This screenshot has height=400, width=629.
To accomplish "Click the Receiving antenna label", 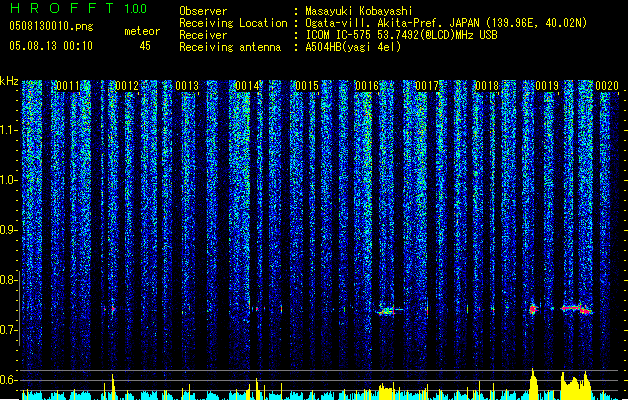I will (x=230, y=47).
